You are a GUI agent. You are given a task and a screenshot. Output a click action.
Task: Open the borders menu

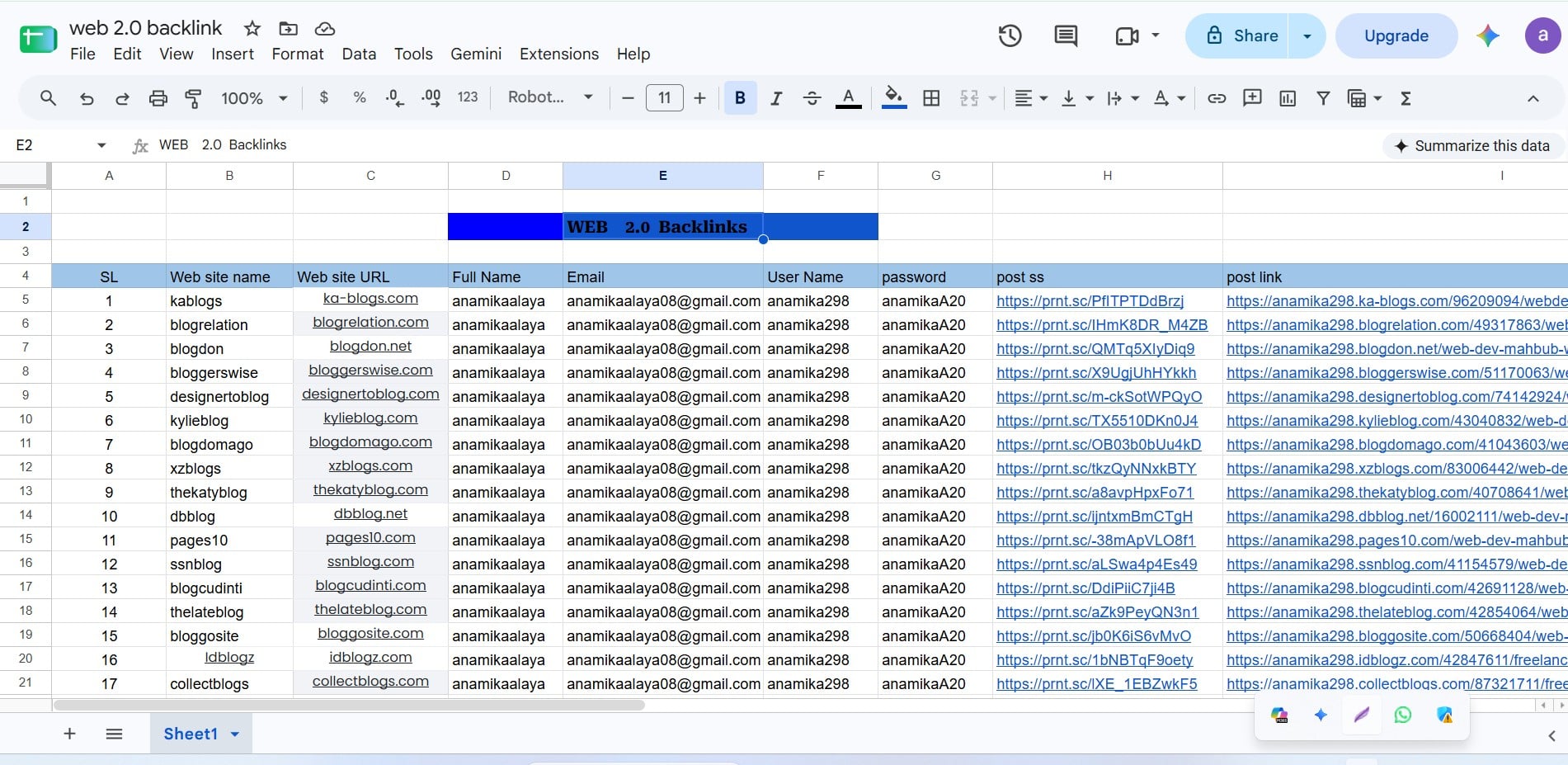click(931, 98)
